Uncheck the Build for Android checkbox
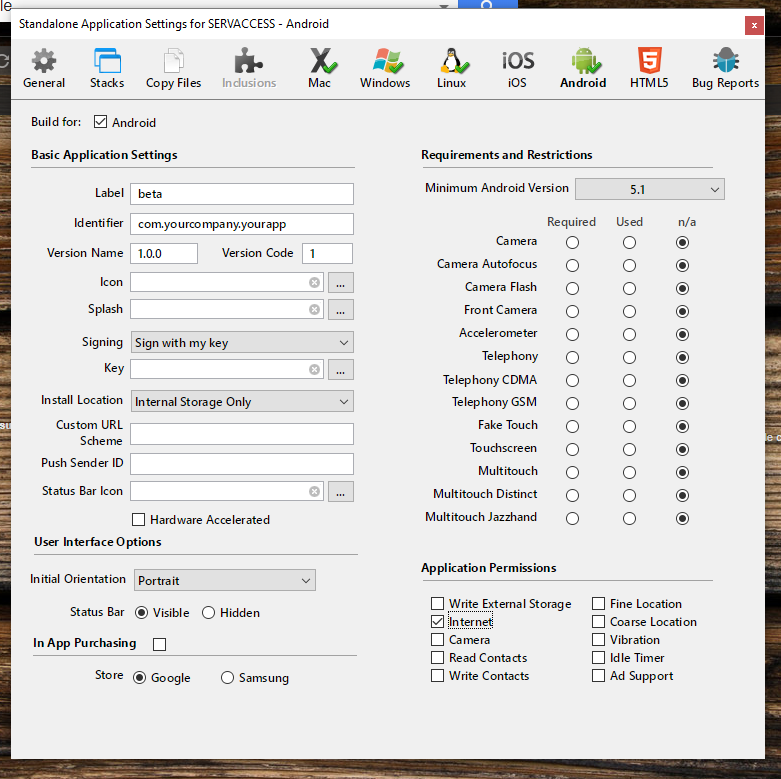The width and height of the screenshot is (781, 779). pos(100,122)
